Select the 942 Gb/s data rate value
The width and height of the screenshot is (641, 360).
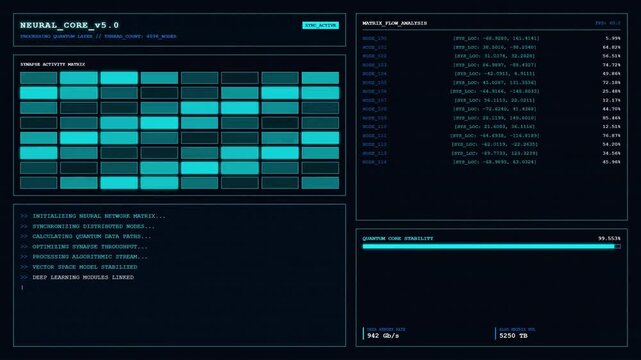pyautogui.click(x=383, y=336)
